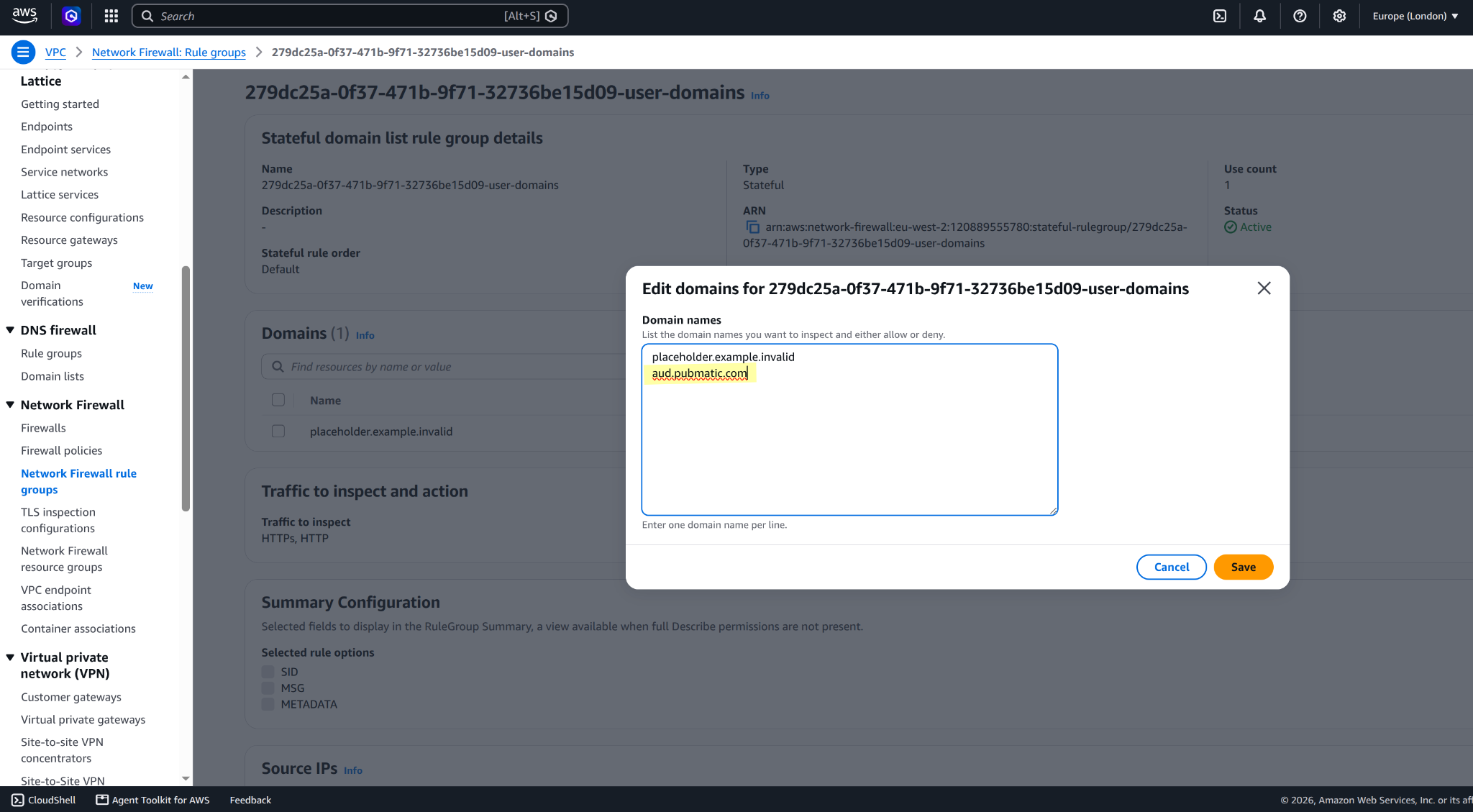Select all domains header checkbox
This screenshot has height=812, width=1473.
tap(278, 400)
